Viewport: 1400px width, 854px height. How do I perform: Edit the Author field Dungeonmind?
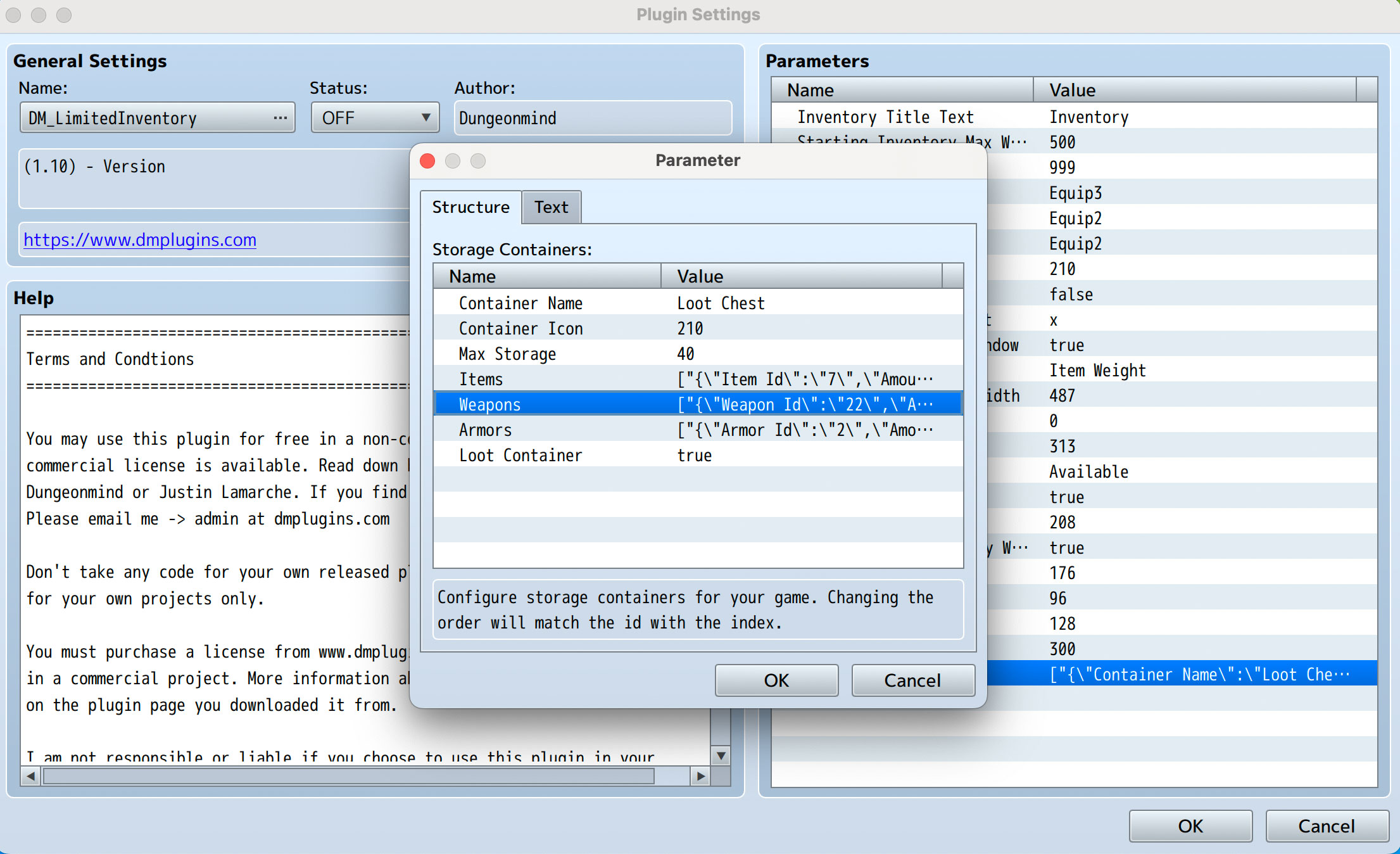(593, 118)
